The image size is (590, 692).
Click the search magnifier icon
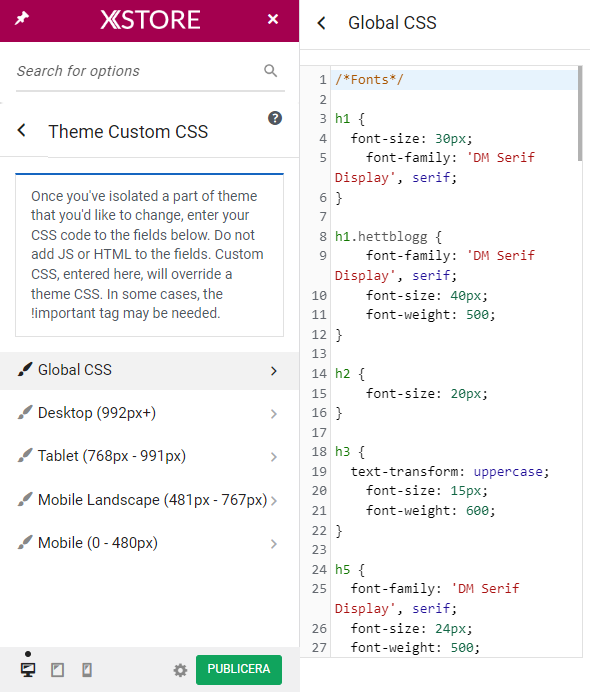[x=271, y=71]
